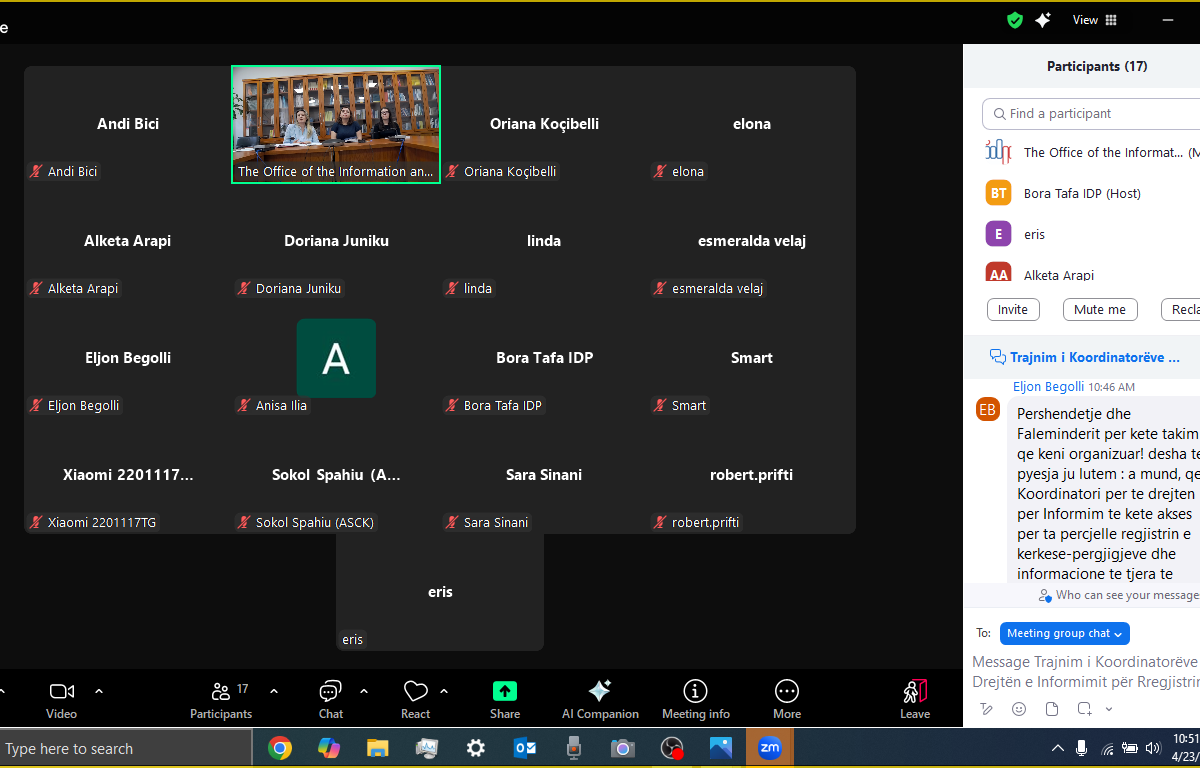Click the Leave meeting icon

pyautogui.click(x=915, y=691)
